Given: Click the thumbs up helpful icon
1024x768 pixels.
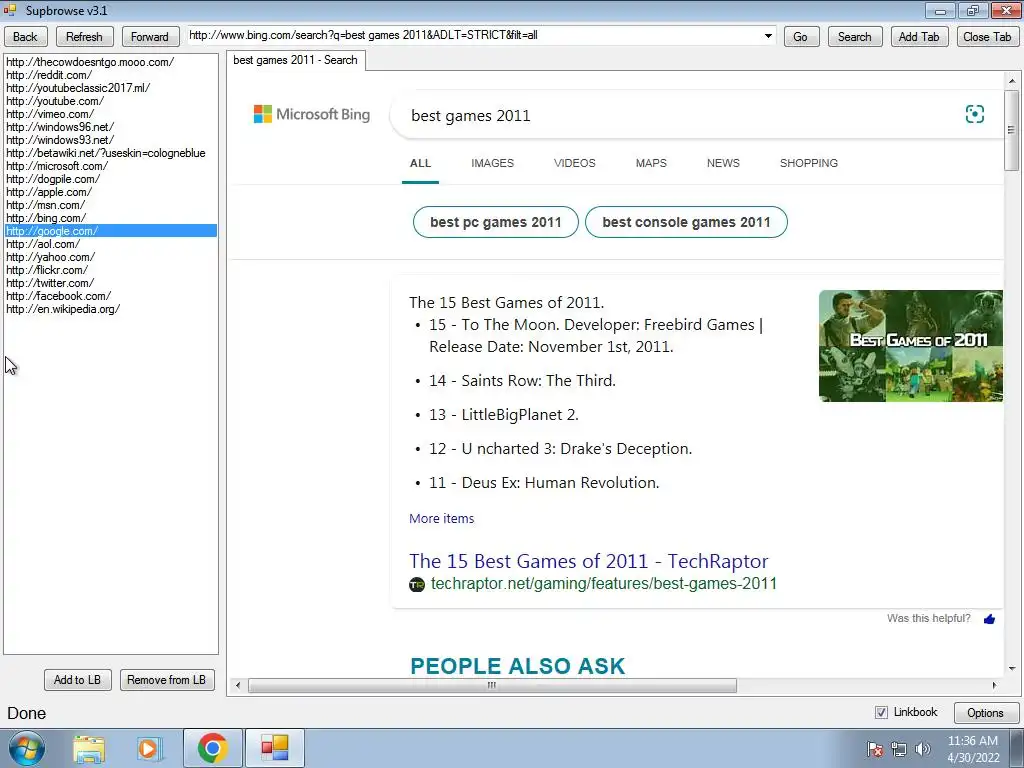Looking at the screenshot, I should [989, 618].
